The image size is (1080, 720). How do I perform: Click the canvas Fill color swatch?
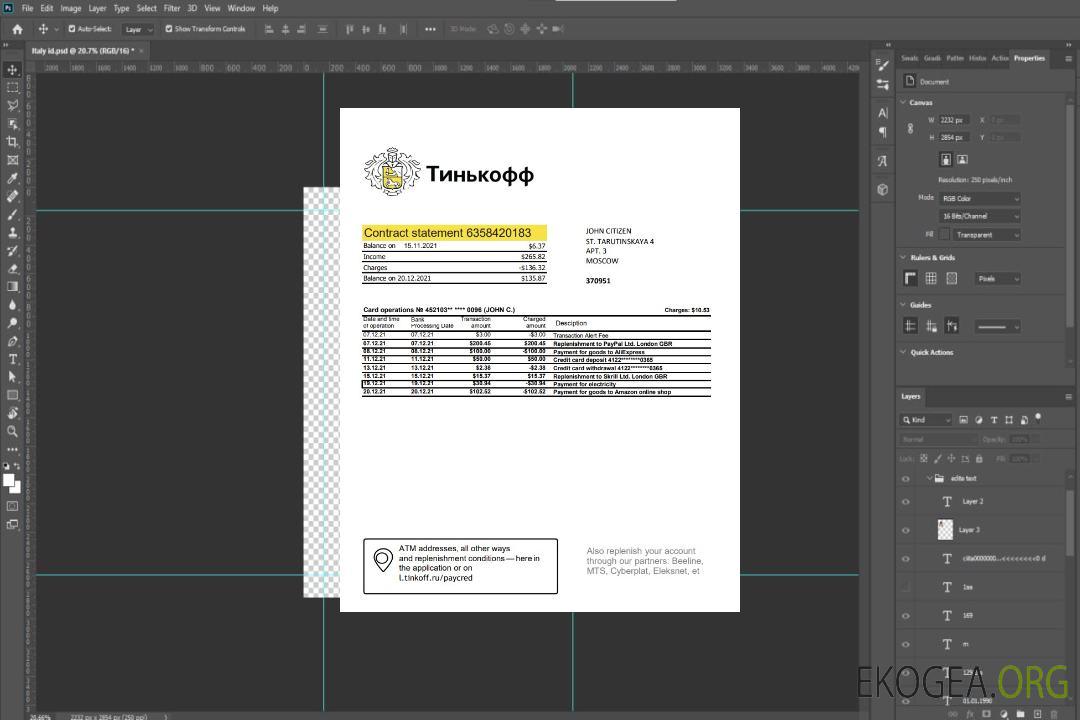tap(945, 235)
